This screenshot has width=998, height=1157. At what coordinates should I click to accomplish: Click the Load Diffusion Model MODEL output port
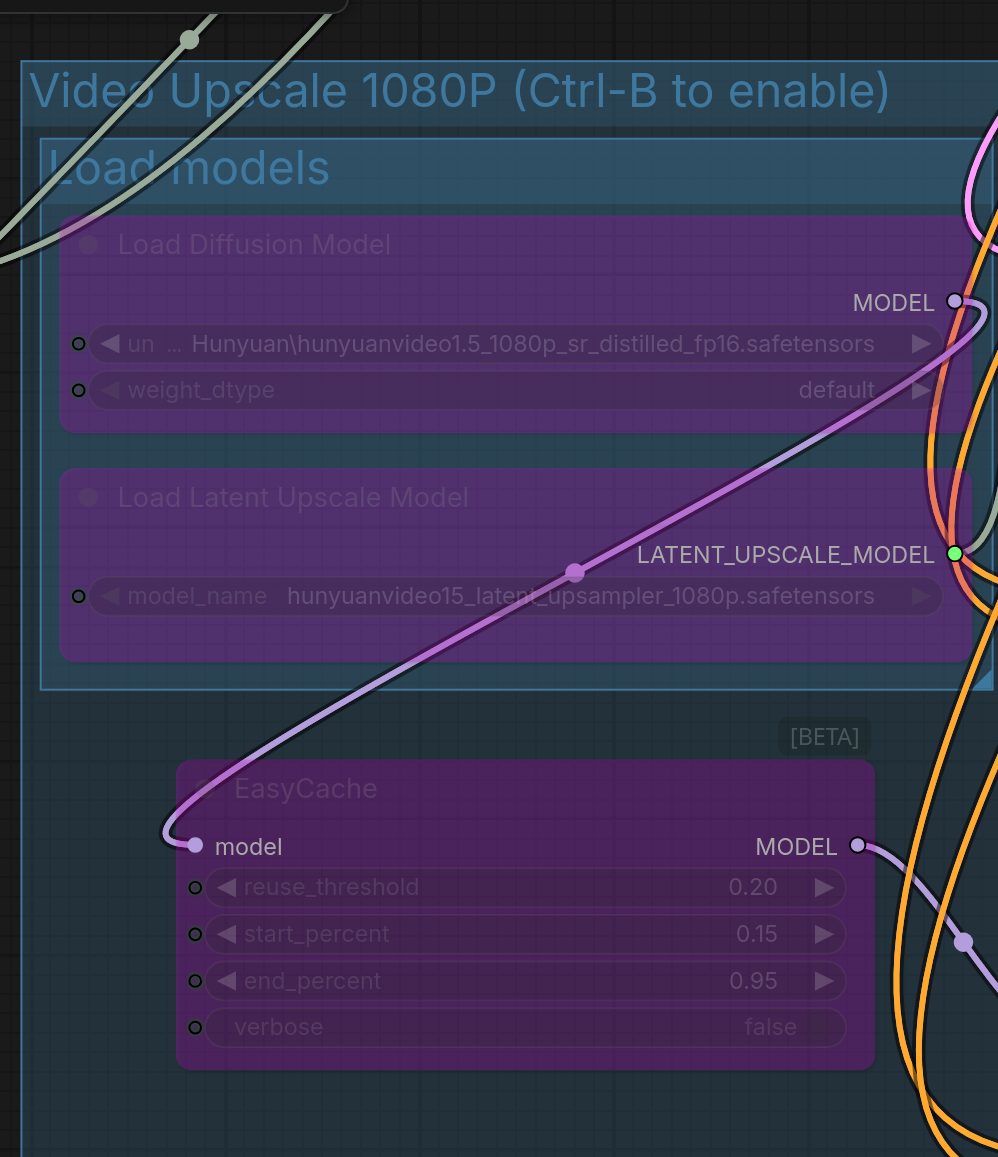(954, 301)
